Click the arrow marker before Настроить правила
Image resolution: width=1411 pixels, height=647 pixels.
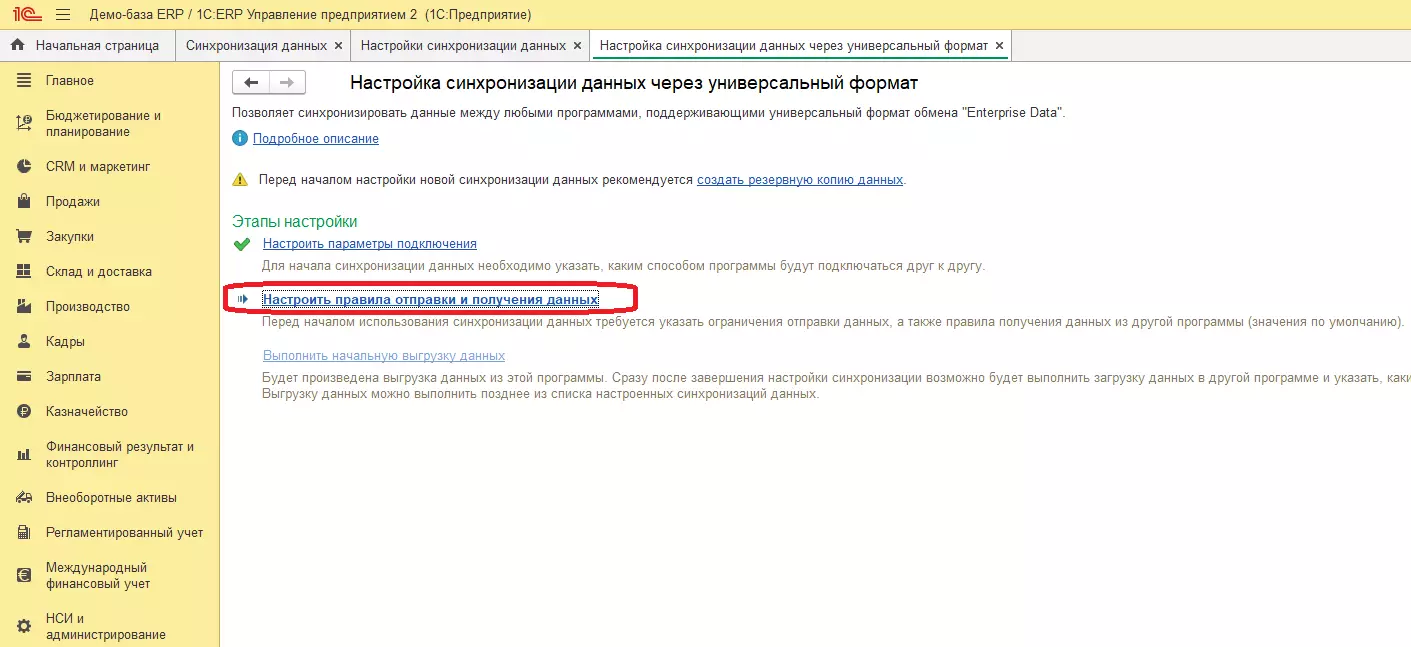pos(242,299)
